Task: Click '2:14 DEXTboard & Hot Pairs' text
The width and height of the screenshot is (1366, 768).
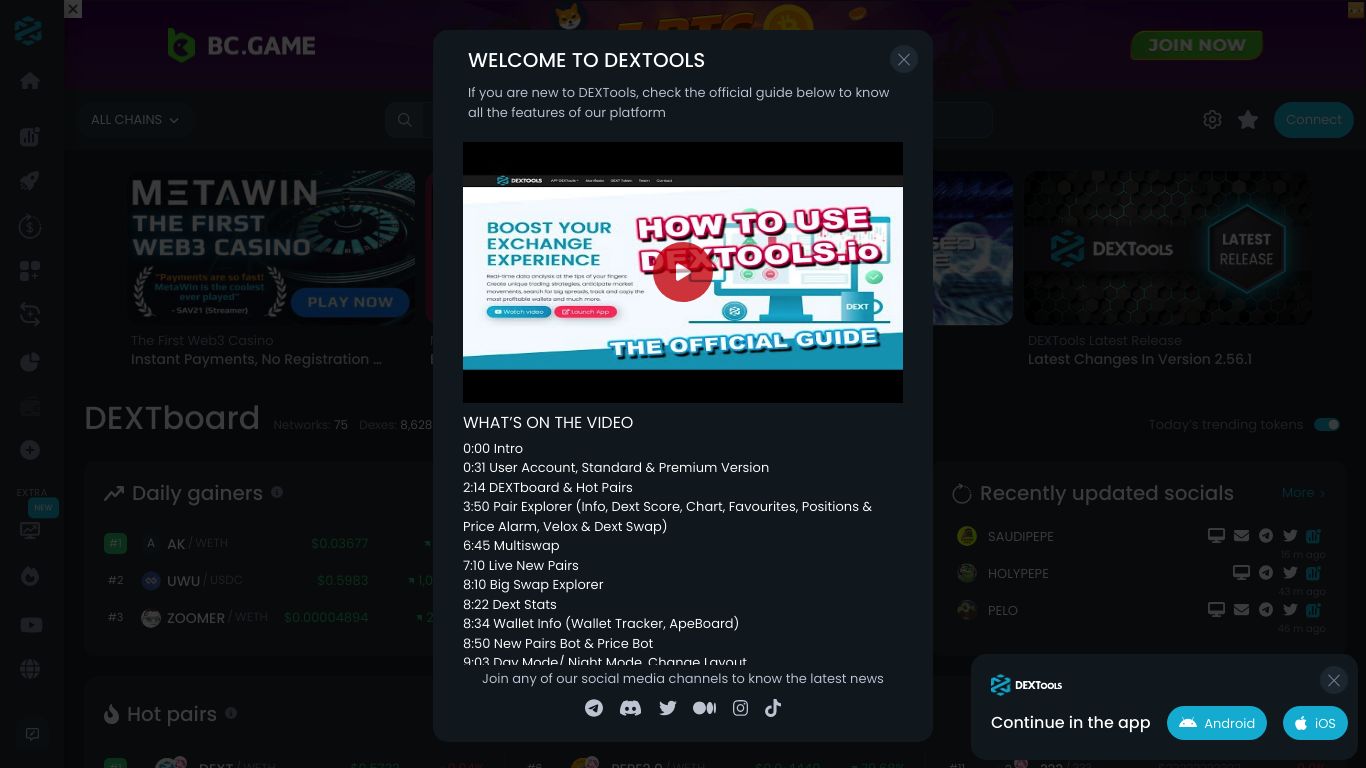Action: 548,487
